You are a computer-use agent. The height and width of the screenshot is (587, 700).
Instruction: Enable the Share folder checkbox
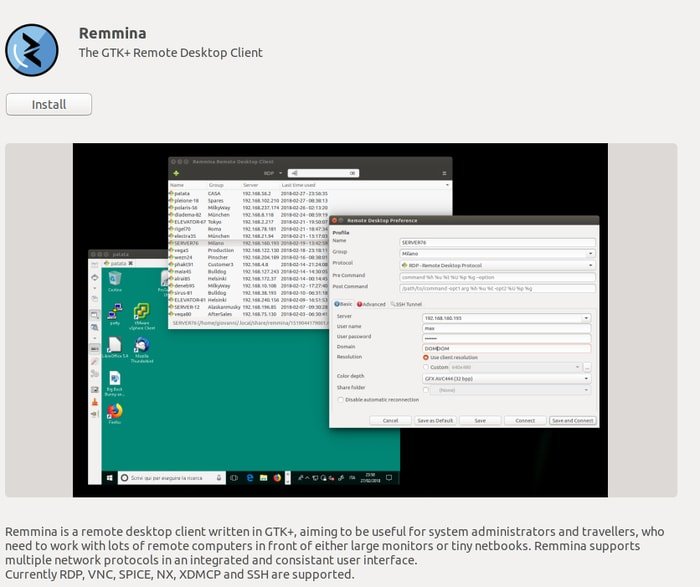click(425, 390)
